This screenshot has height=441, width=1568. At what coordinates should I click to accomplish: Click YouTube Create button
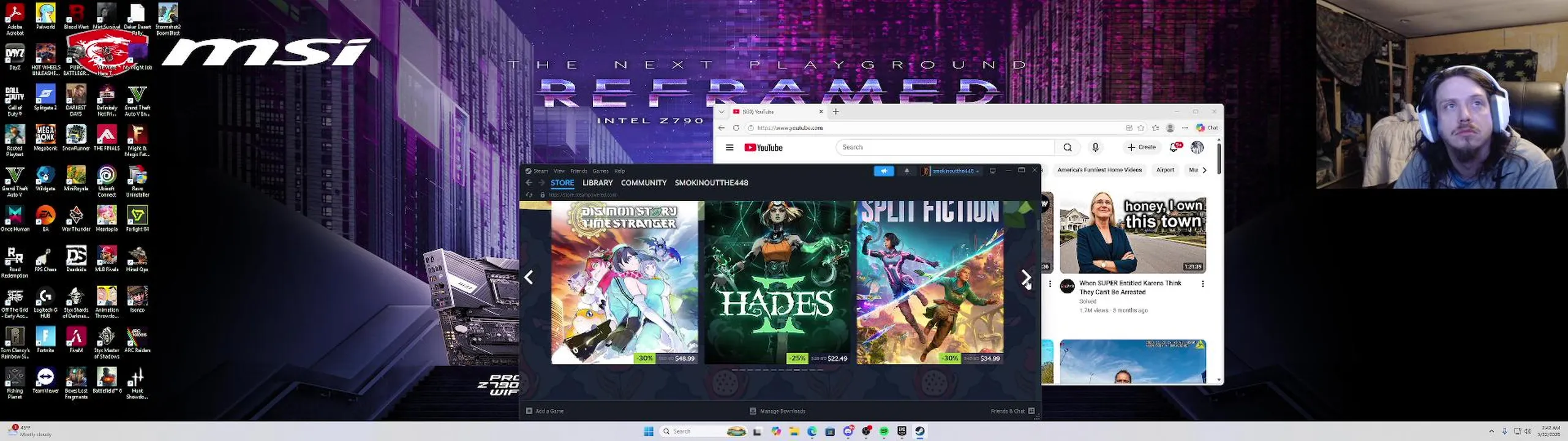pyautogui.click(x=1142, y=148)
